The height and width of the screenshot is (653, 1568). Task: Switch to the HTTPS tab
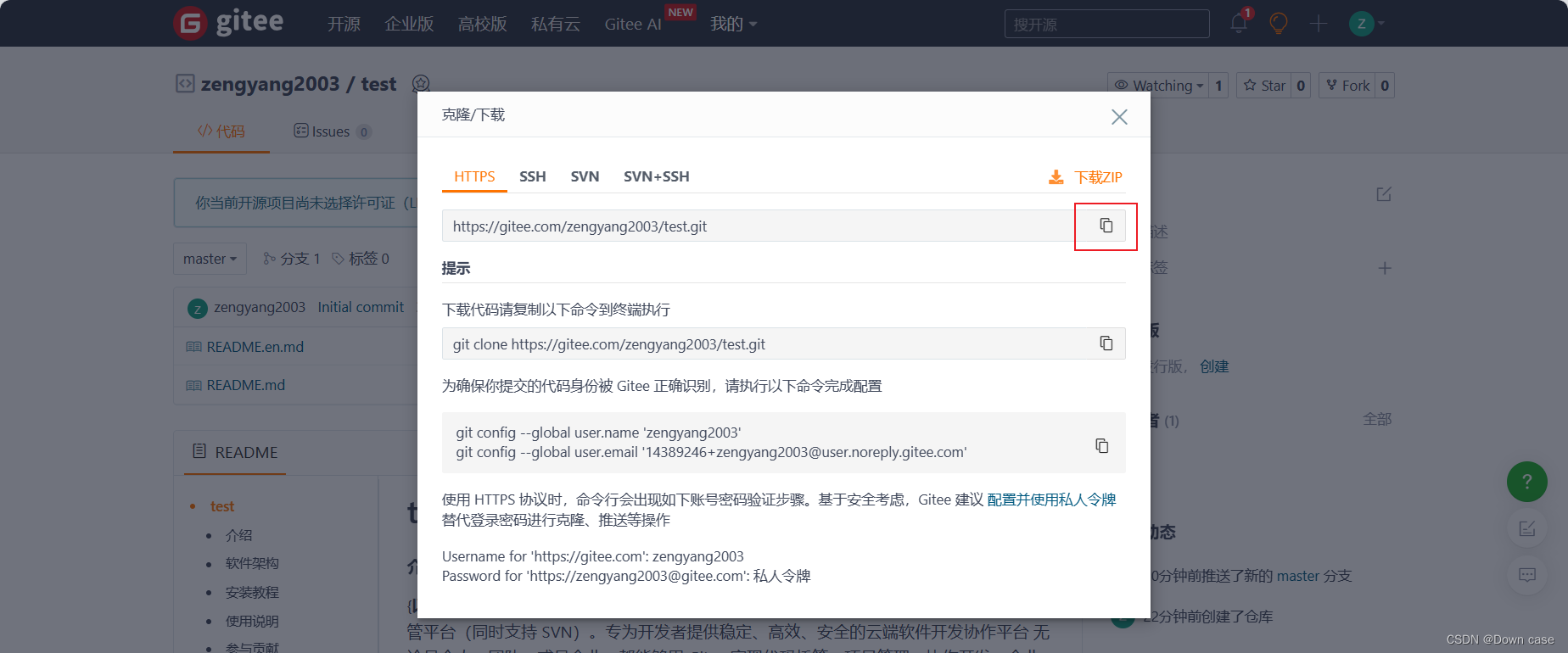point(474,176)
